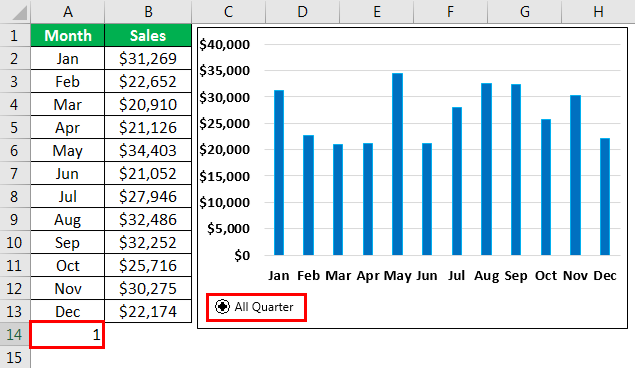Click the Dec bar in chart

(x=605, y=196)
